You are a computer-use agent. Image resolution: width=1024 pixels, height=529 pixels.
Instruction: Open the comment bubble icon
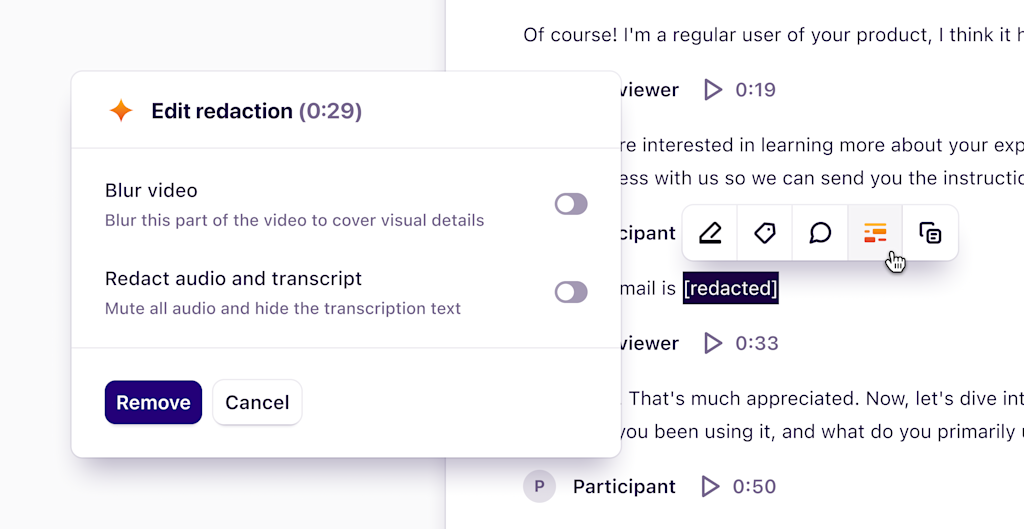[820, 233]
